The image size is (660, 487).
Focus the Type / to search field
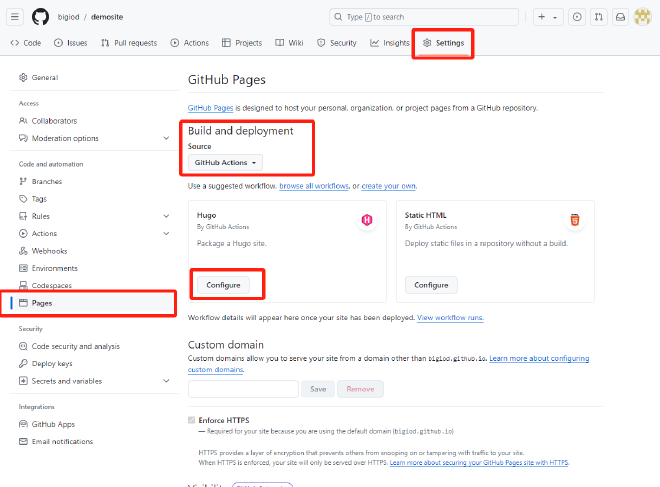424,17
